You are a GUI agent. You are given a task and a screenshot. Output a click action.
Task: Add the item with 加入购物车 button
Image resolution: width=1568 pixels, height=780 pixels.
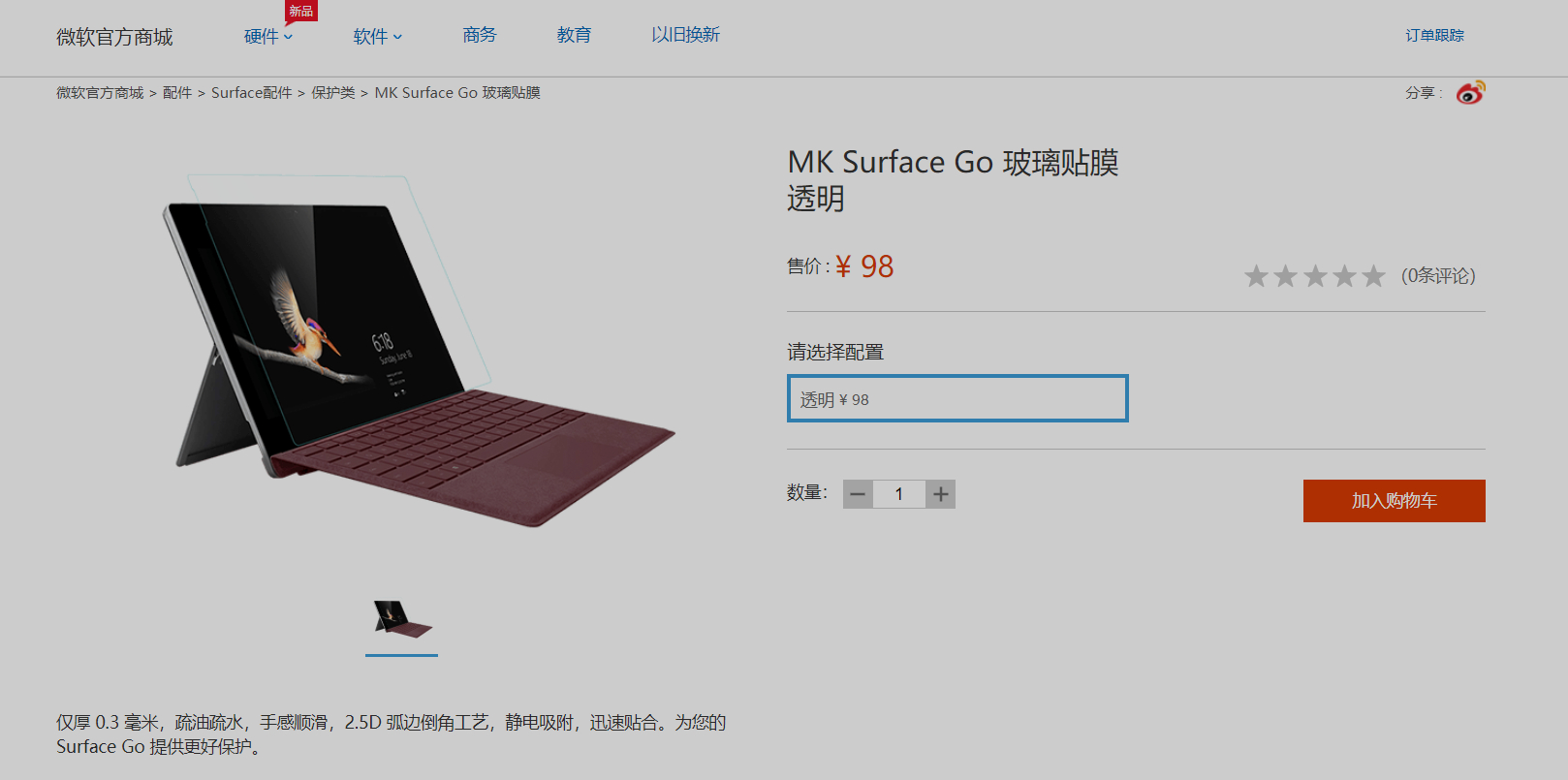pyautogui.click(x=1394, y=501)
